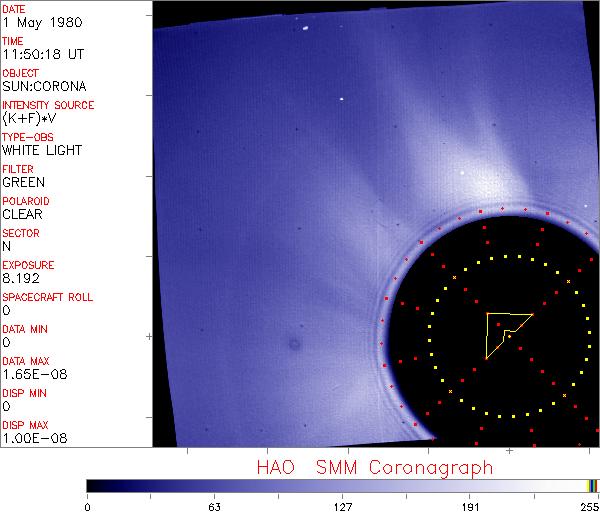The image size is (600, 512).
Task: Click the cross tick mark below the image bottom
Action: coord(509,451)
